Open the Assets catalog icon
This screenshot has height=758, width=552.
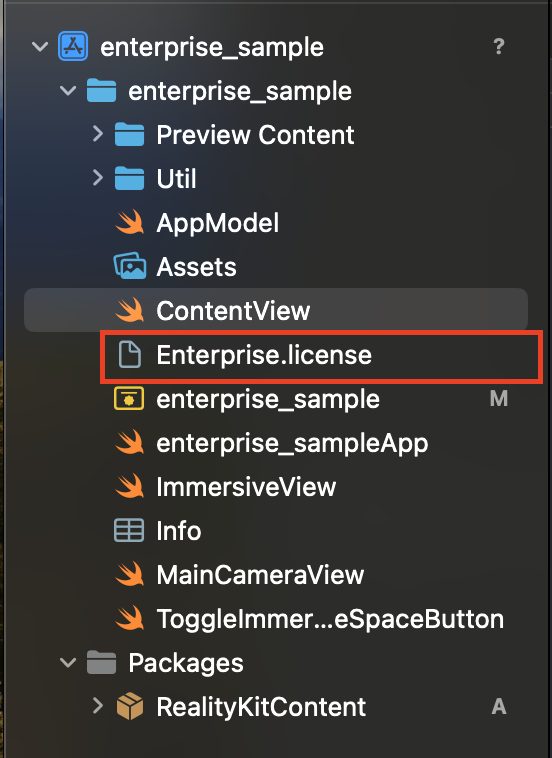[130, 266]
